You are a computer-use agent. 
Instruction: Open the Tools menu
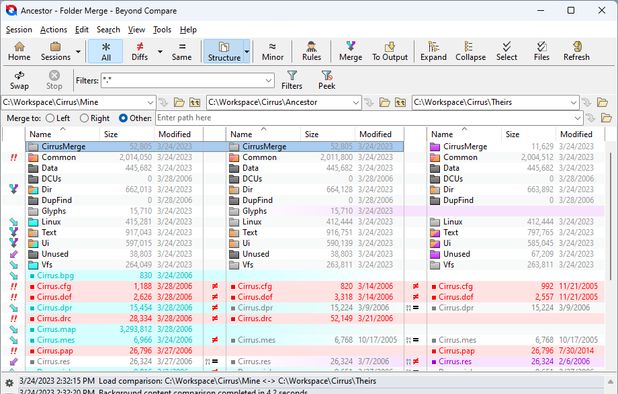(162, 30)
